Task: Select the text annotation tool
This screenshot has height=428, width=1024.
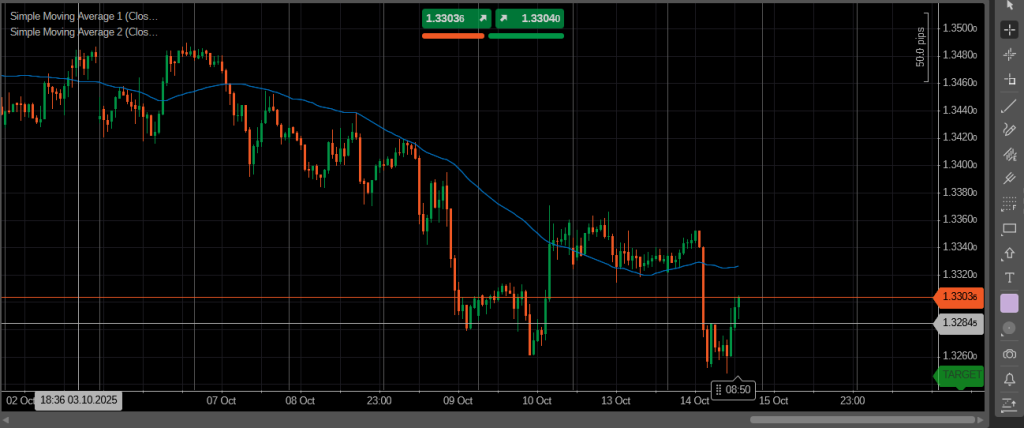Action: [x=1009, y=278]
